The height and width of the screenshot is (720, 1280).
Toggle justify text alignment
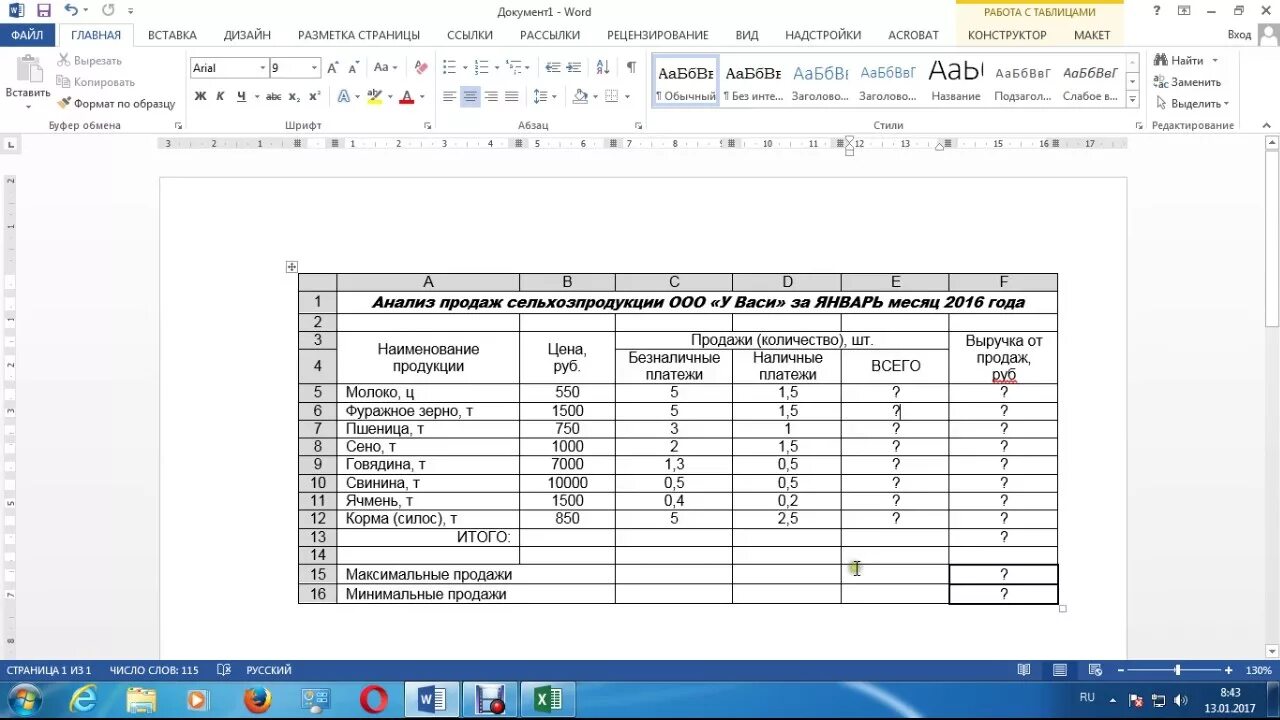coord(511,97)
